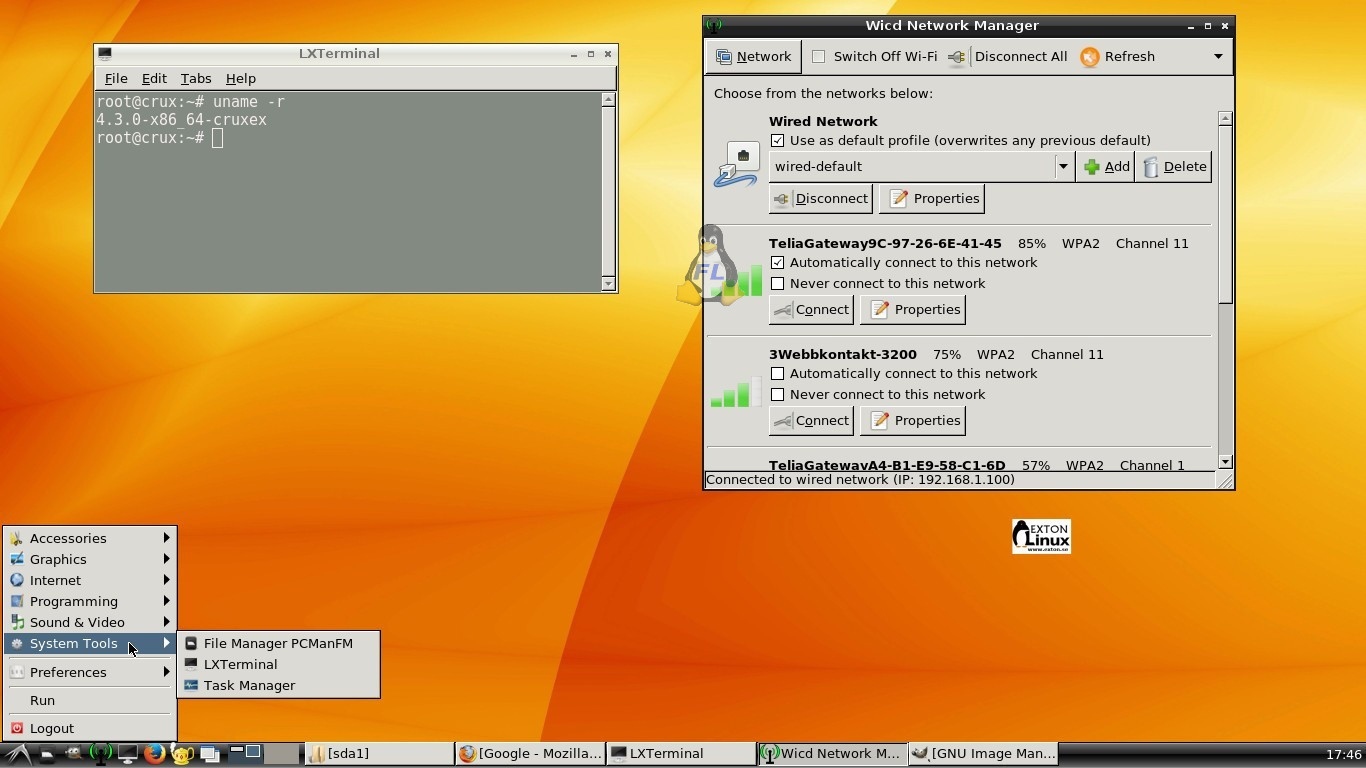The height and width of the screenshot is (768, 1366).
Task: Click the Wicd network list scrollbar up arrow
Action: [1225, 118]
